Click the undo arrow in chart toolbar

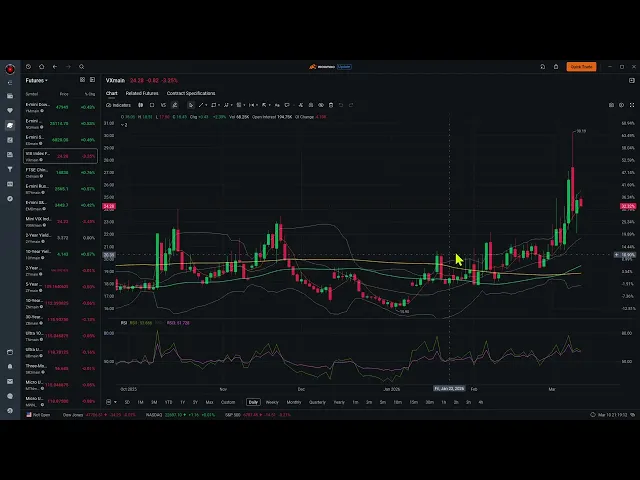(341, 105)
